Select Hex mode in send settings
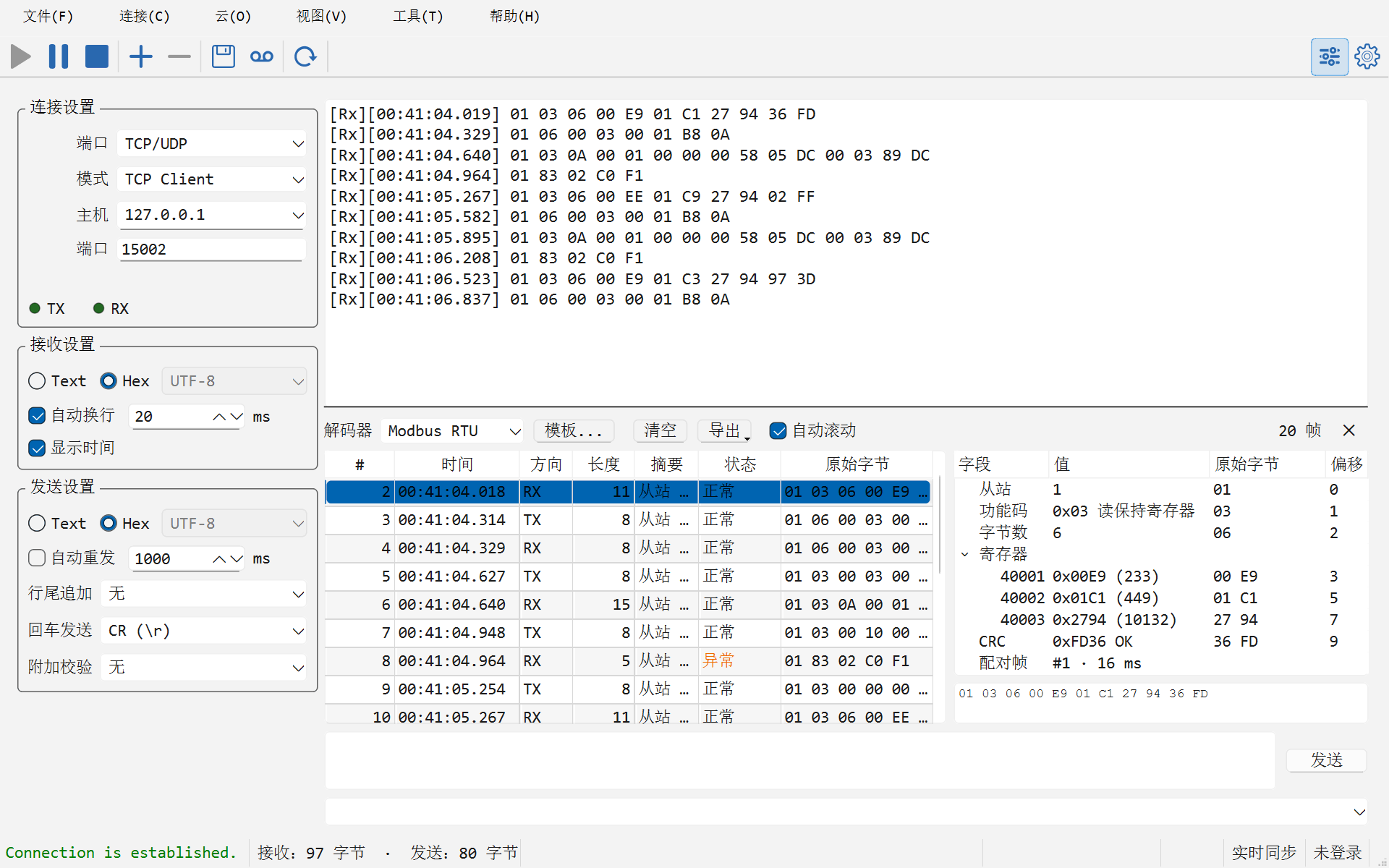Image resolution: width=1389 pixels, height=868 pixels. coord(125,523)
